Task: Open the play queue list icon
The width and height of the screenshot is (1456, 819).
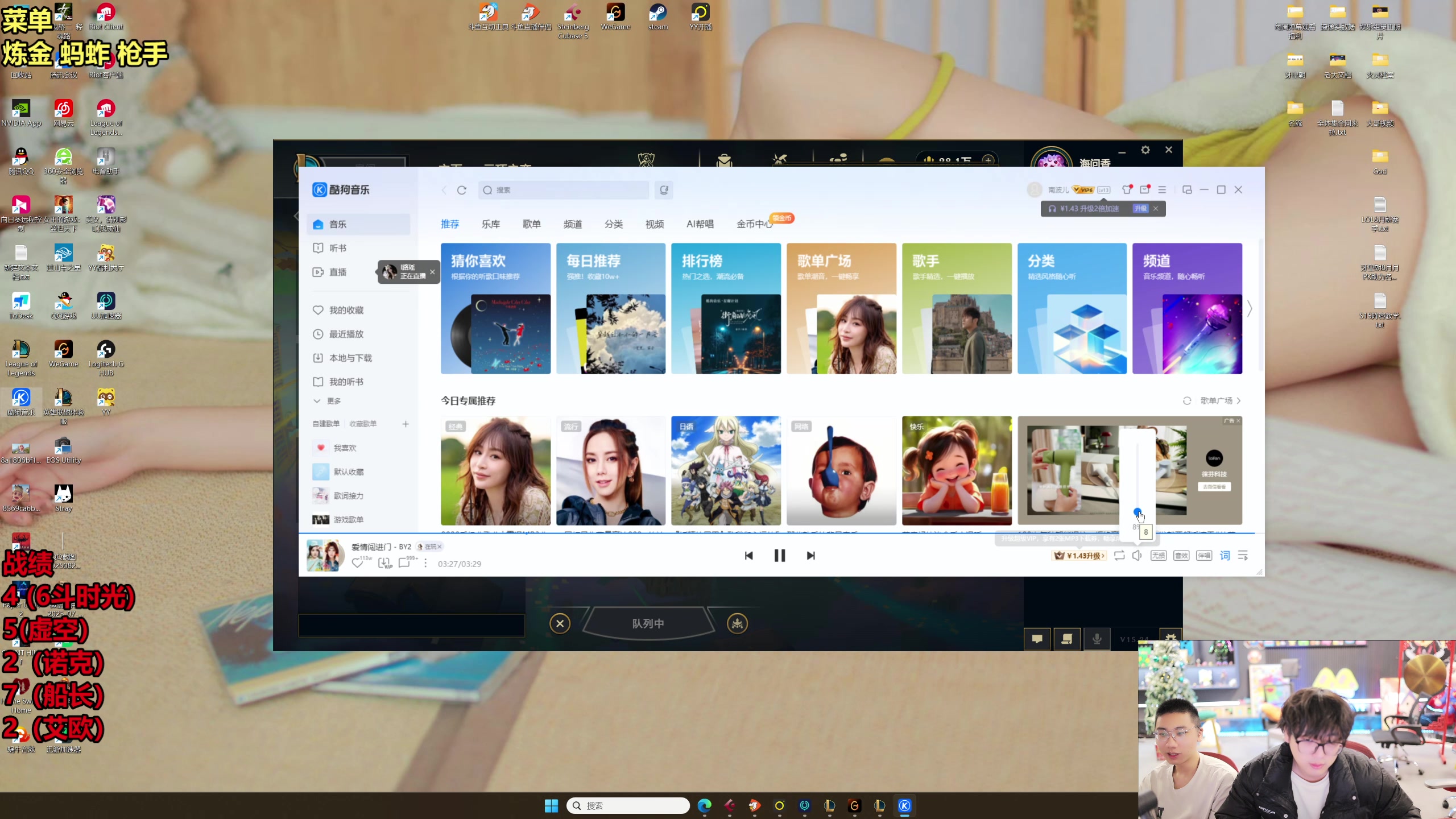Action: click(1243, 556)
